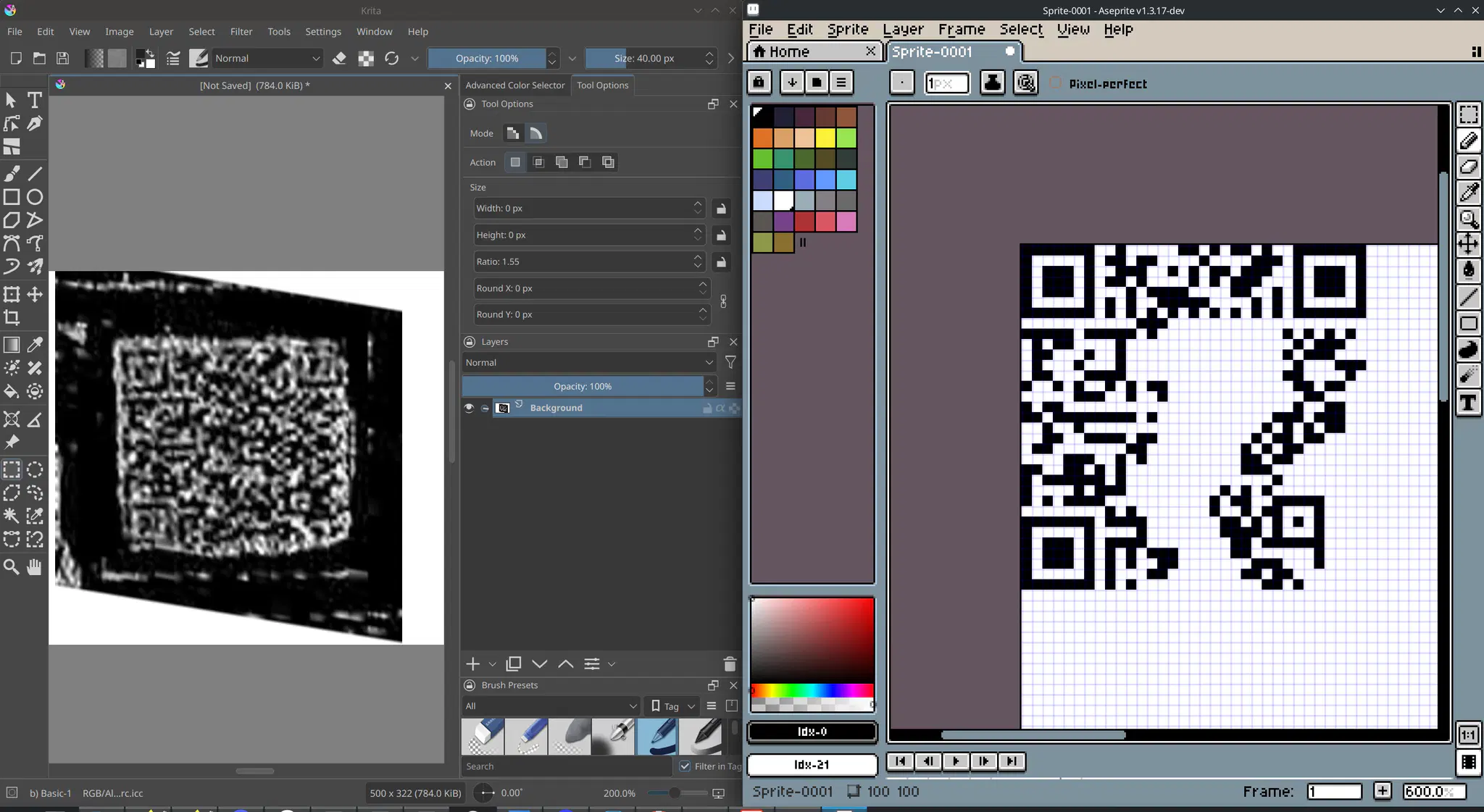1484x812 pixels.
Task: Lock the Ratio value in Tool Options
Action: 721,262
